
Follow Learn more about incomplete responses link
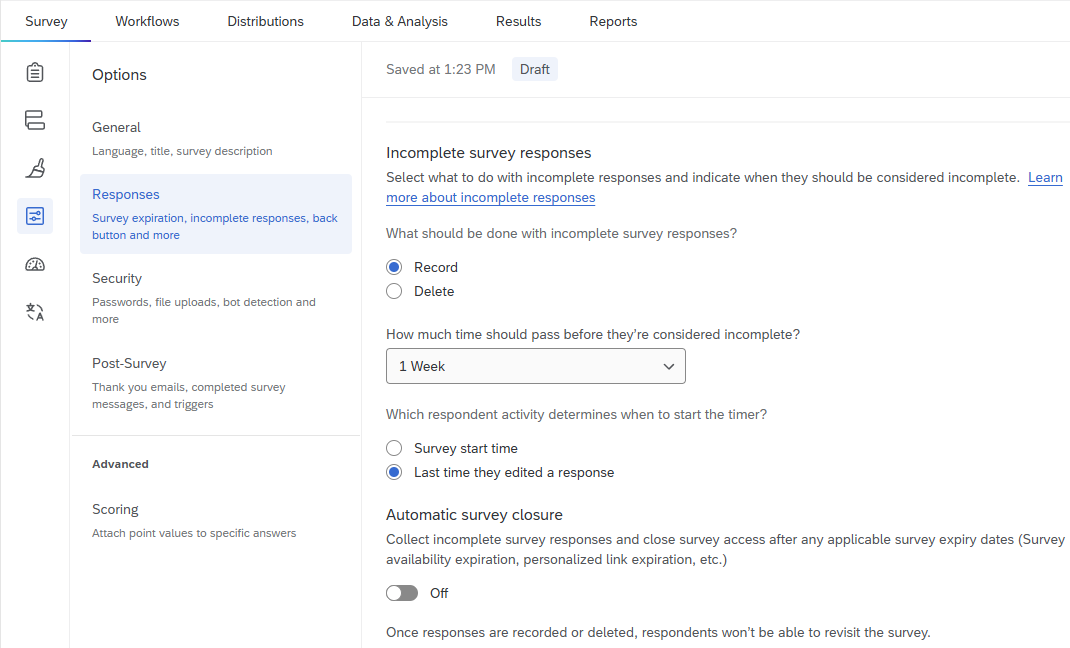(491, 198)
